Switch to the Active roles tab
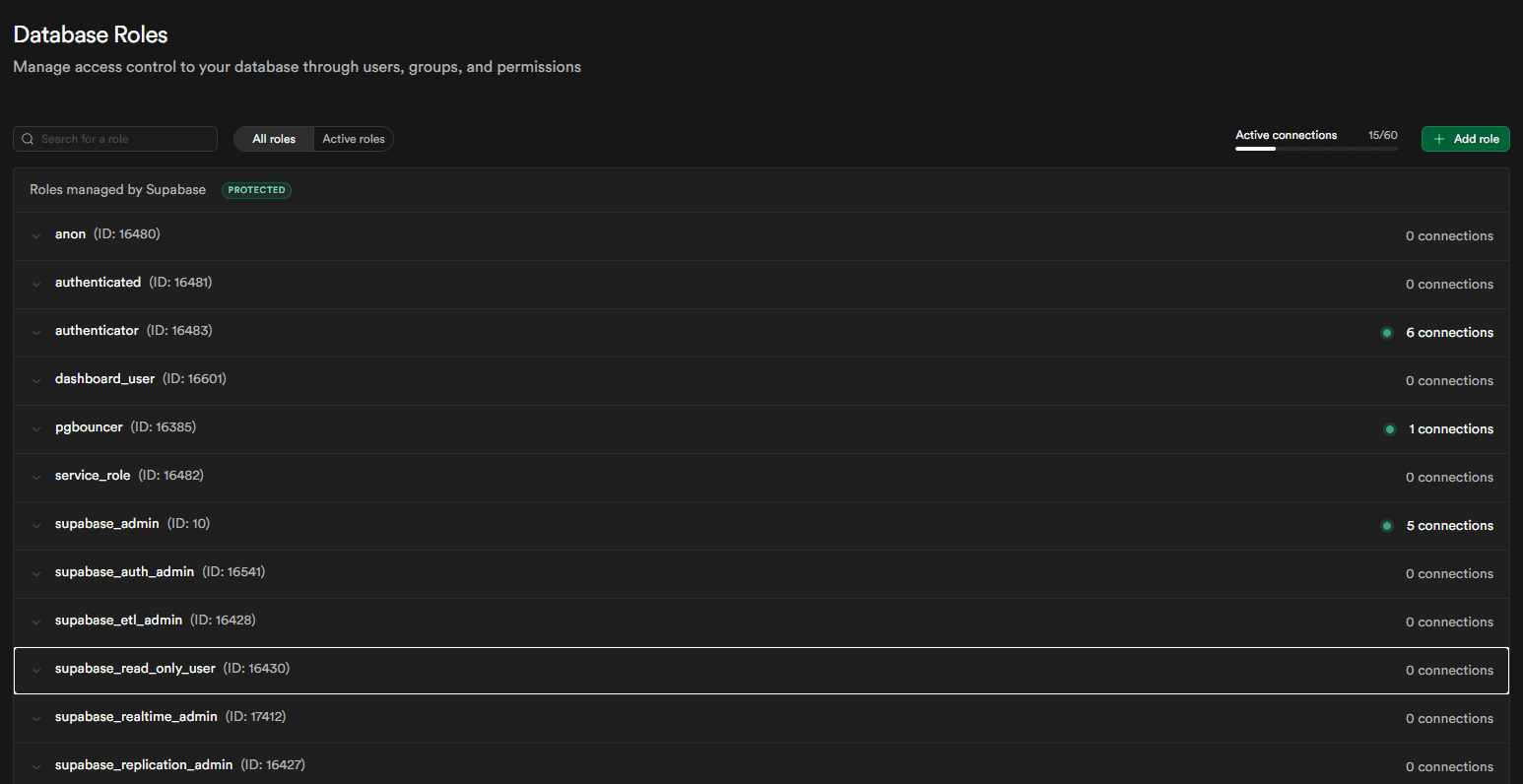Image resolution: width=1523 pixels, height=784 pixels. pyautogui.click(x=353, y=138)
